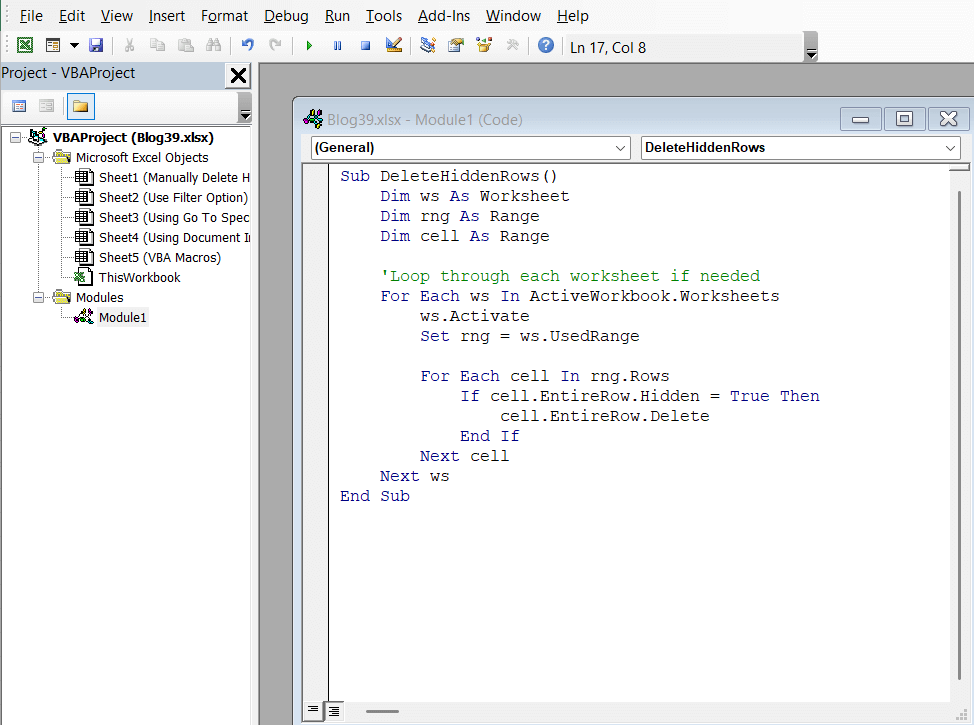The width and height of the screenshot is (974, 725).
Task: Switch to Full Module View mode
Action: (x=333, y=710)
